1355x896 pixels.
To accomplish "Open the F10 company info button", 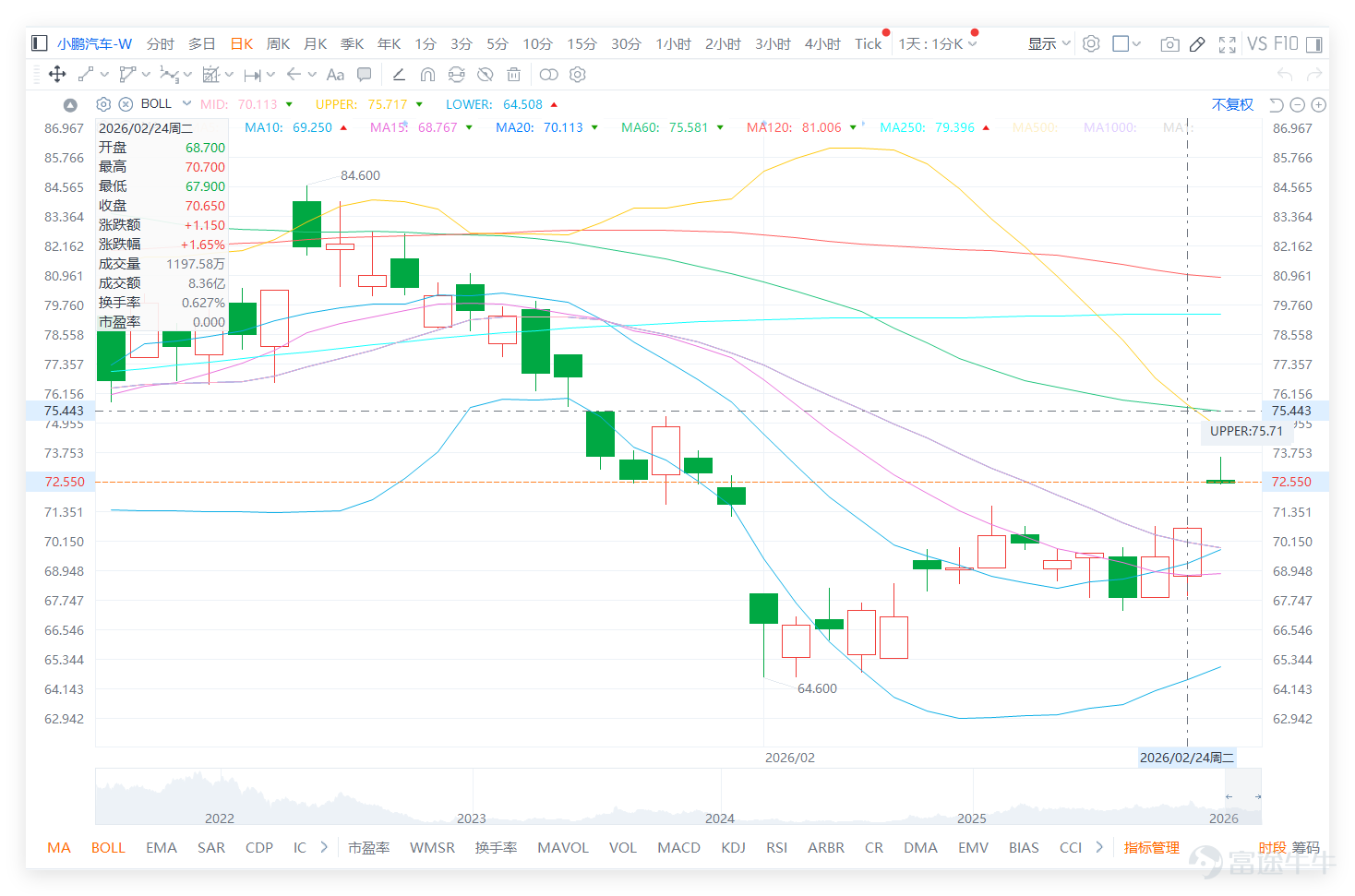I will click(x=1286, y=43).
